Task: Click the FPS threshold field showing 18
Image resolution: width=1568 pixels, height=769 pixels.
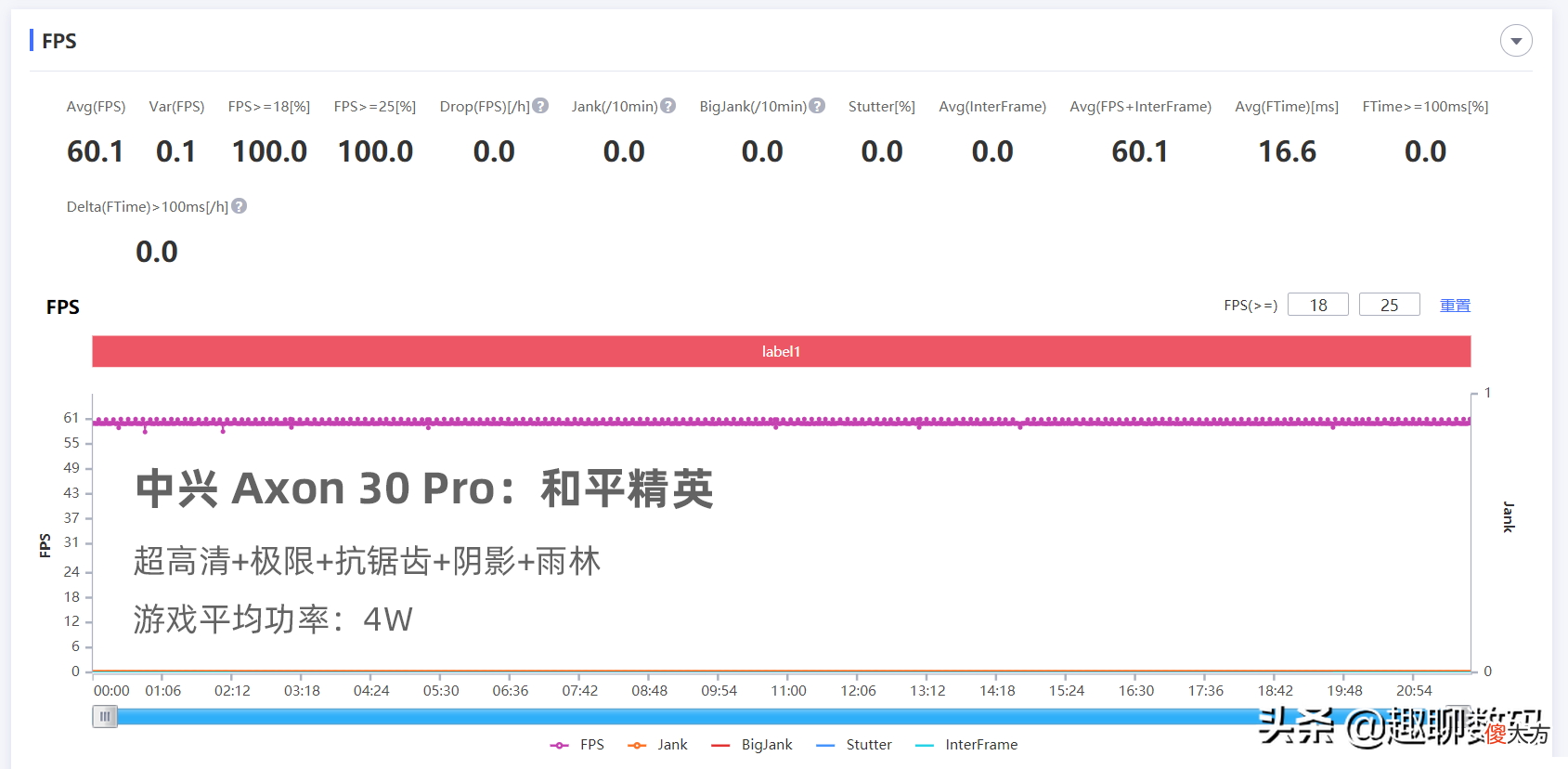Action: (1318, 305)
